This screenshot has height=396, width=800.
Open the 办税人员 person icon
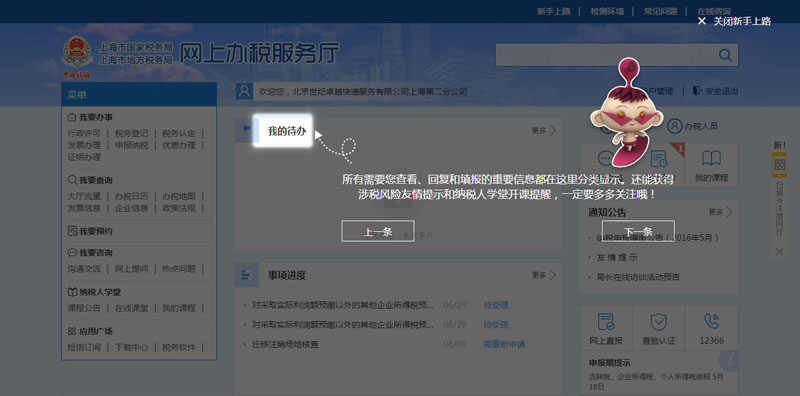click(x=674, y=126)
